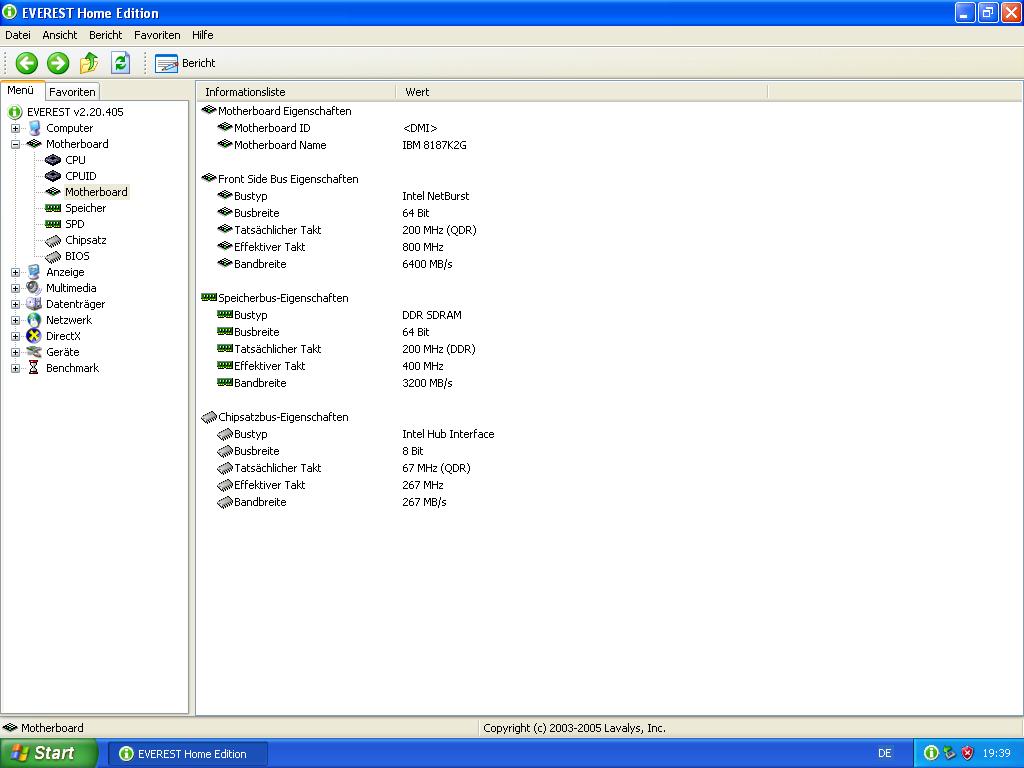Expand the DirectX tree node
Screen dimensions: 1024x768
click(x=16, y=336)
